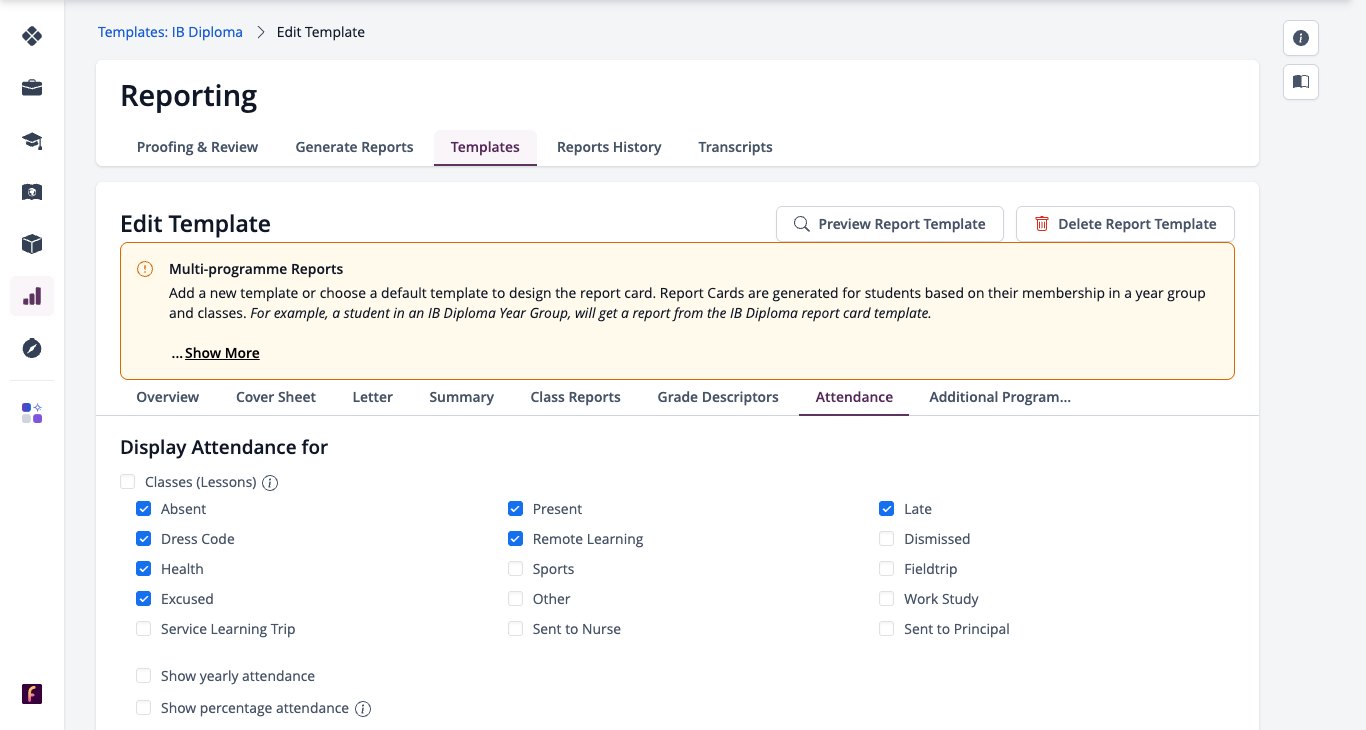Switch to the Cover Sheet tab
This screenshot has height=730, width=1366.
point(276,397)
